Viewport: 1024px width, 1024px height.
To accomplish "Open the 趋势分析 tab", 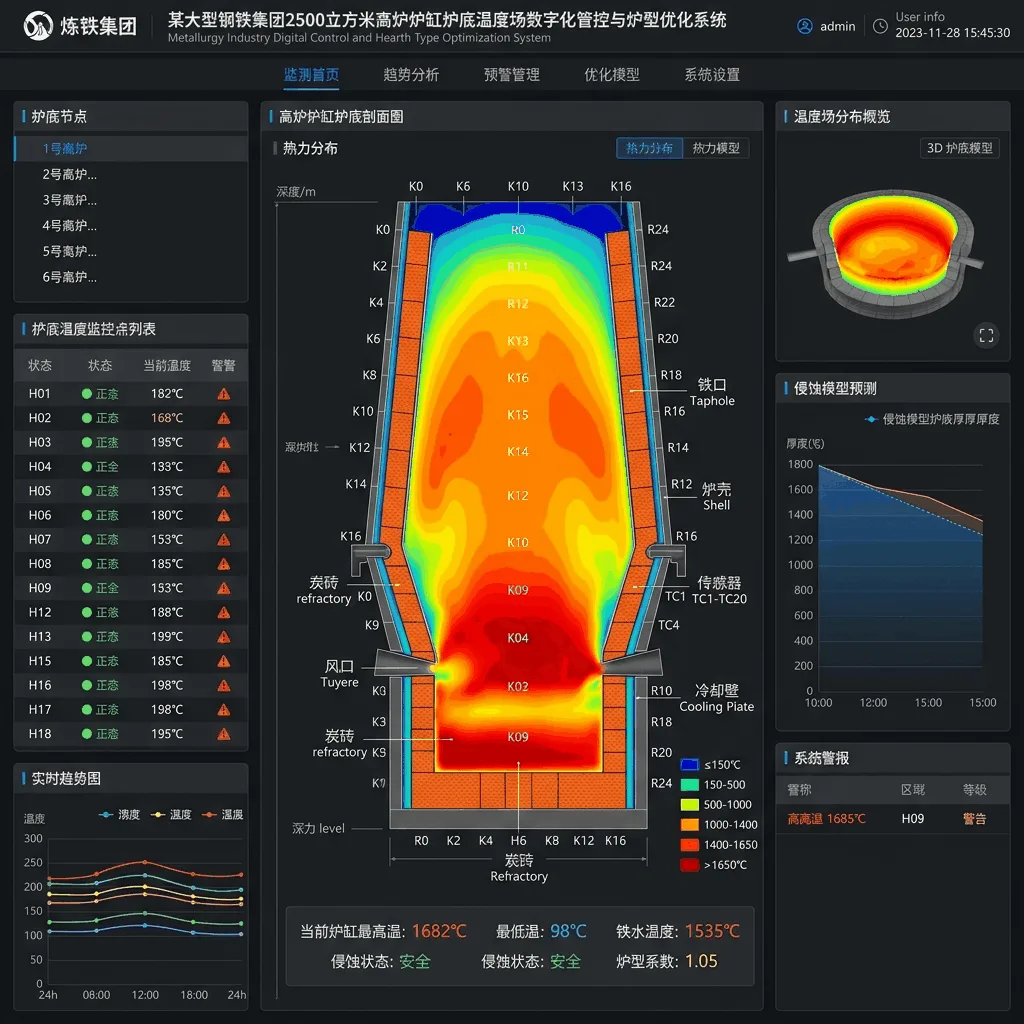I will pos(411,74).
